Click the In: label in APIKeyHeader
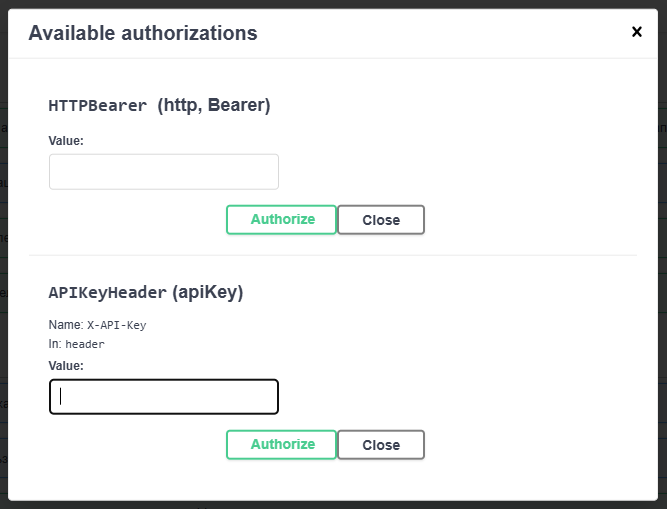This screenshot has height=509, width=667. [x=55, y=344]
